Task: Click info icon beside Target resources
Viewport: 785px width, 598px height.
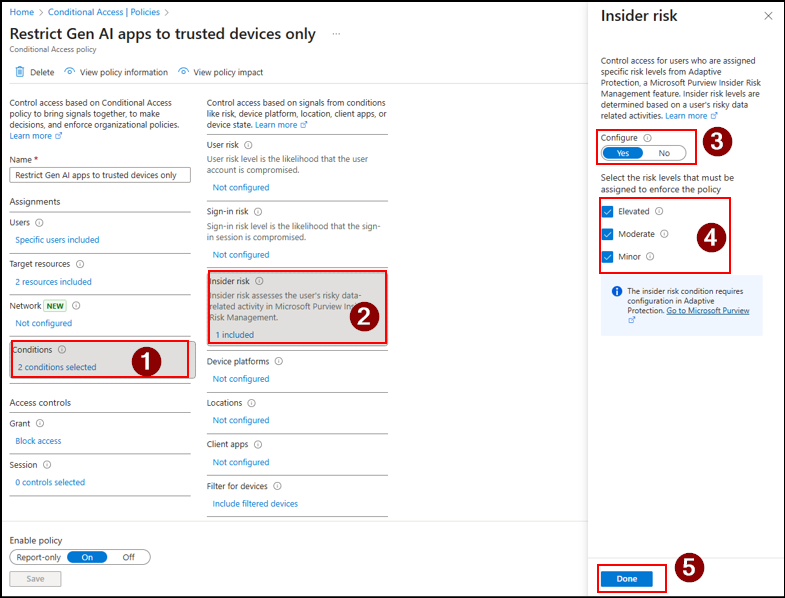Action: pyautogui.click(x=79, y=264)
